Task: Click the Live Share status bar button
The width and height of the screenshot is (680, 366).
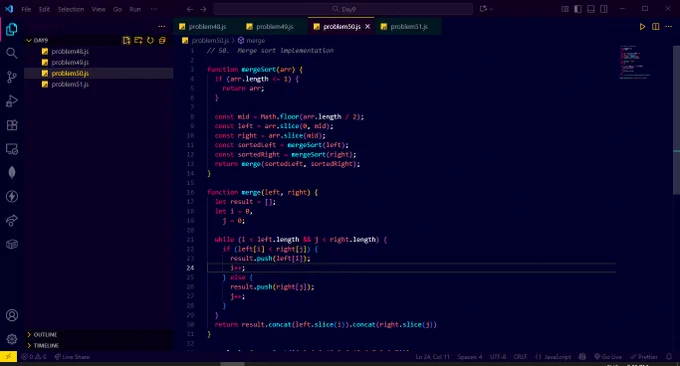Action: pos(72,357)
